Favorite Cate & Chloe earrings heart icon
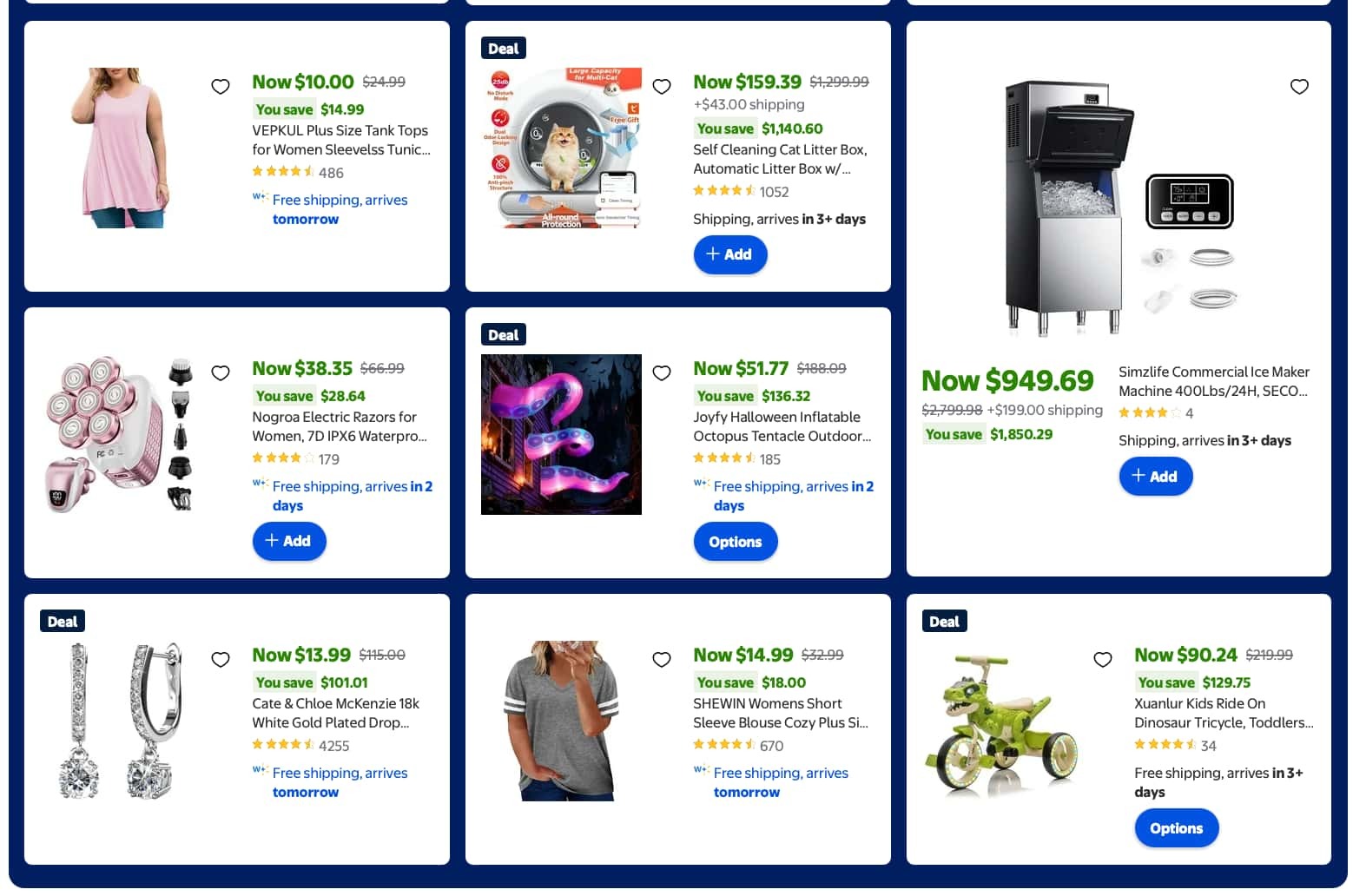Screen dimensions: 1353x896 (221, 659)
